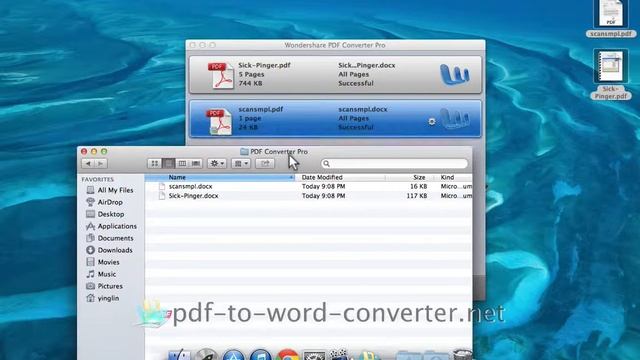Select the Sick-Pinger.docx file row
The height and width of the screenshot is (360, 640).
tap(309, 196)
